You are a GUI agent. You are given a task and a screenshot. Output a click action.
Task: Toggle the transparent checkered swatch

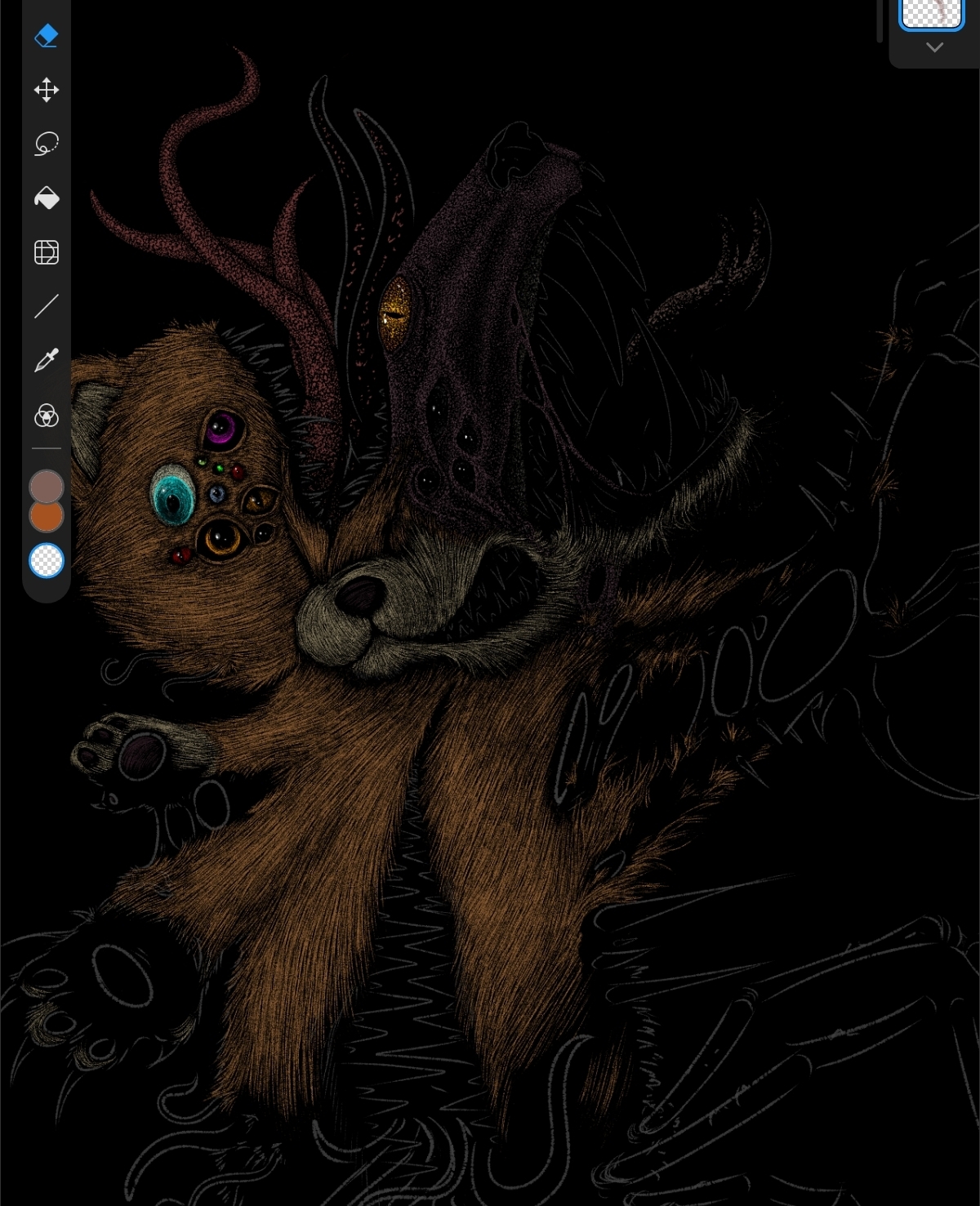(47, 561)
